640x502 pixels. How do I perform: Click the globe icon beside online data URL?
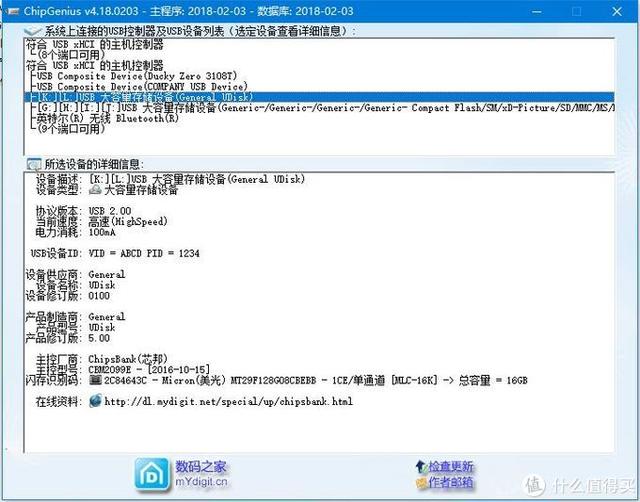click(95, 401)
